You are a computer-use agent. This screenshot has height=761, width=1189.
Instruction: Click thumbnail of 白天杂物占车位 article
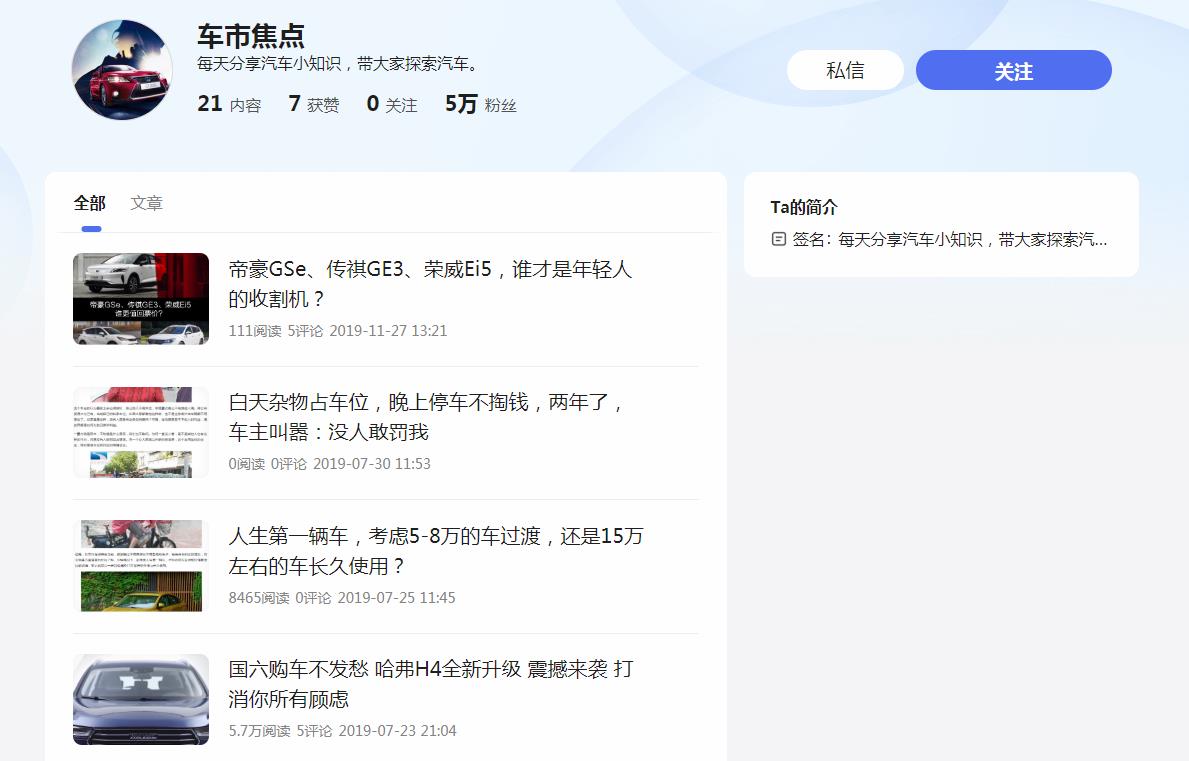click(141, 432)
